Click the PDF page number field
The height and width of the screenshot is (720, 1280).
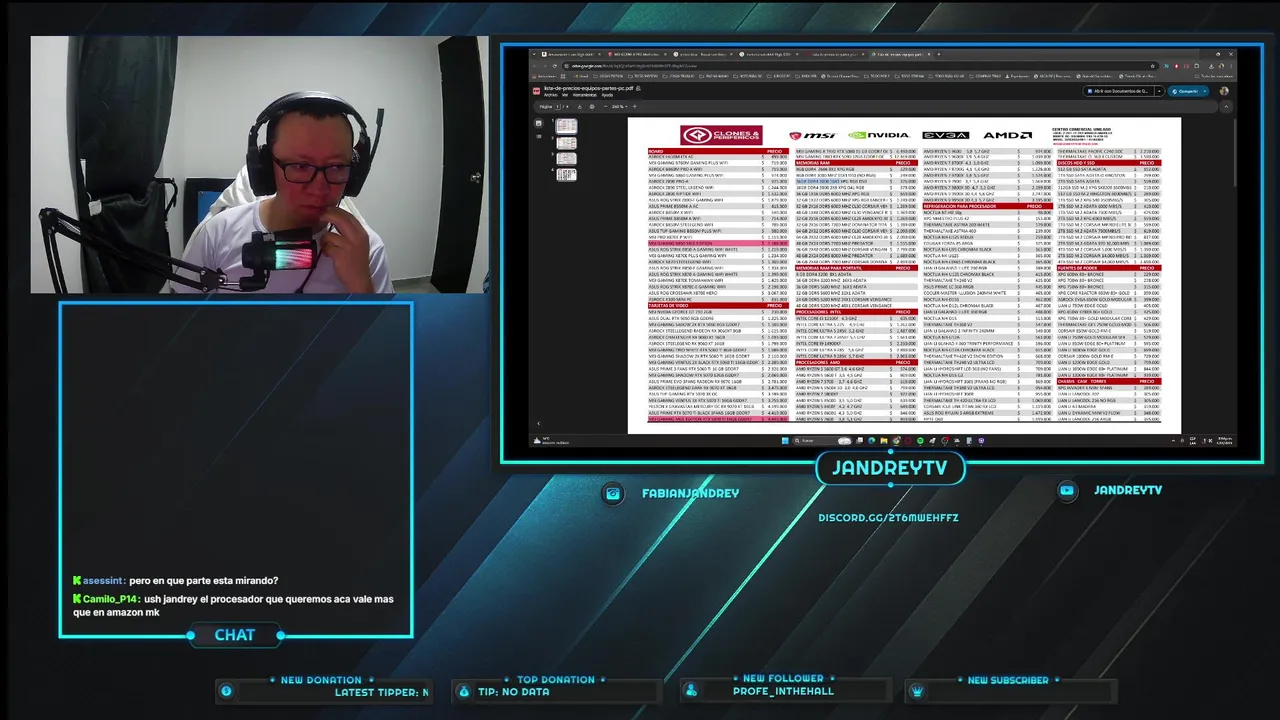[557, 107]
